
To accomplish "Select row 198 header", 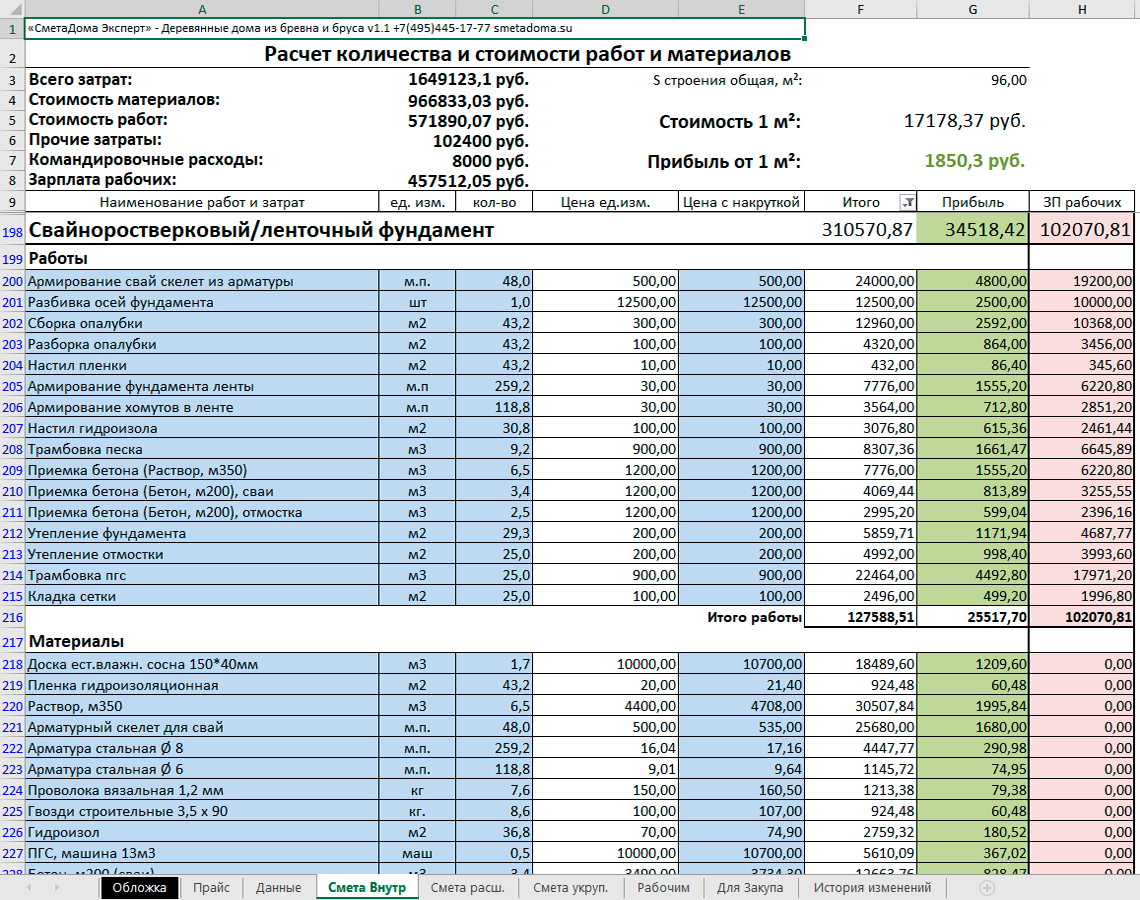I will 12,231.
